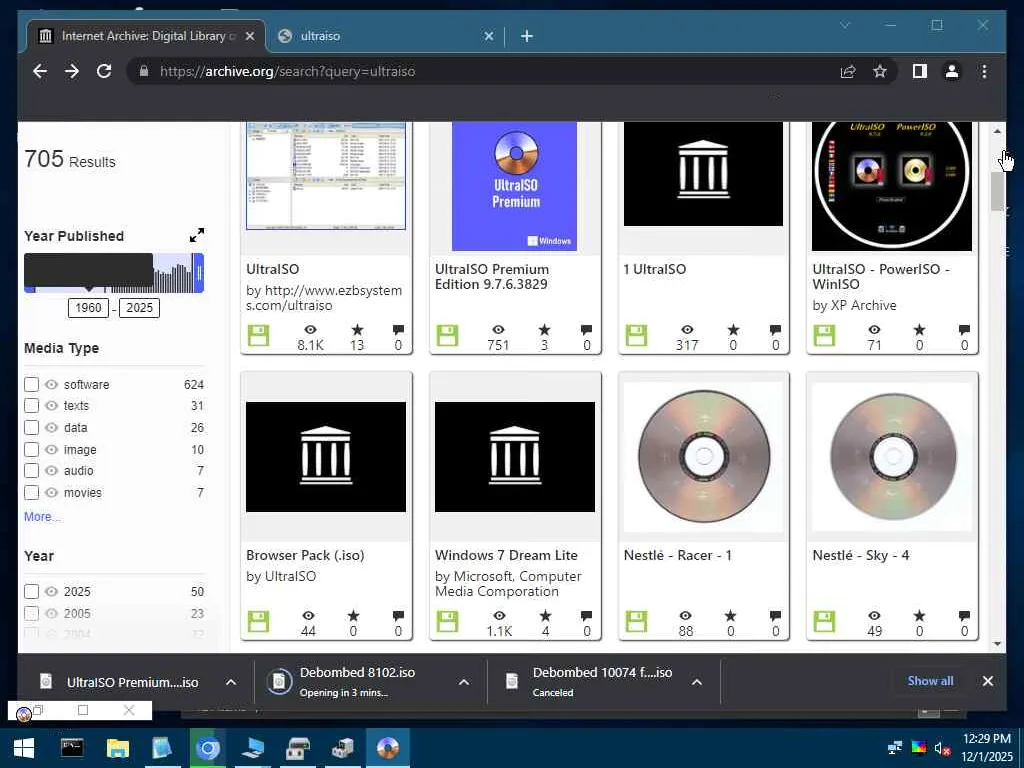Reload the archive.org page
Screen dimensions: 1024x768
[x=104, y=71]
